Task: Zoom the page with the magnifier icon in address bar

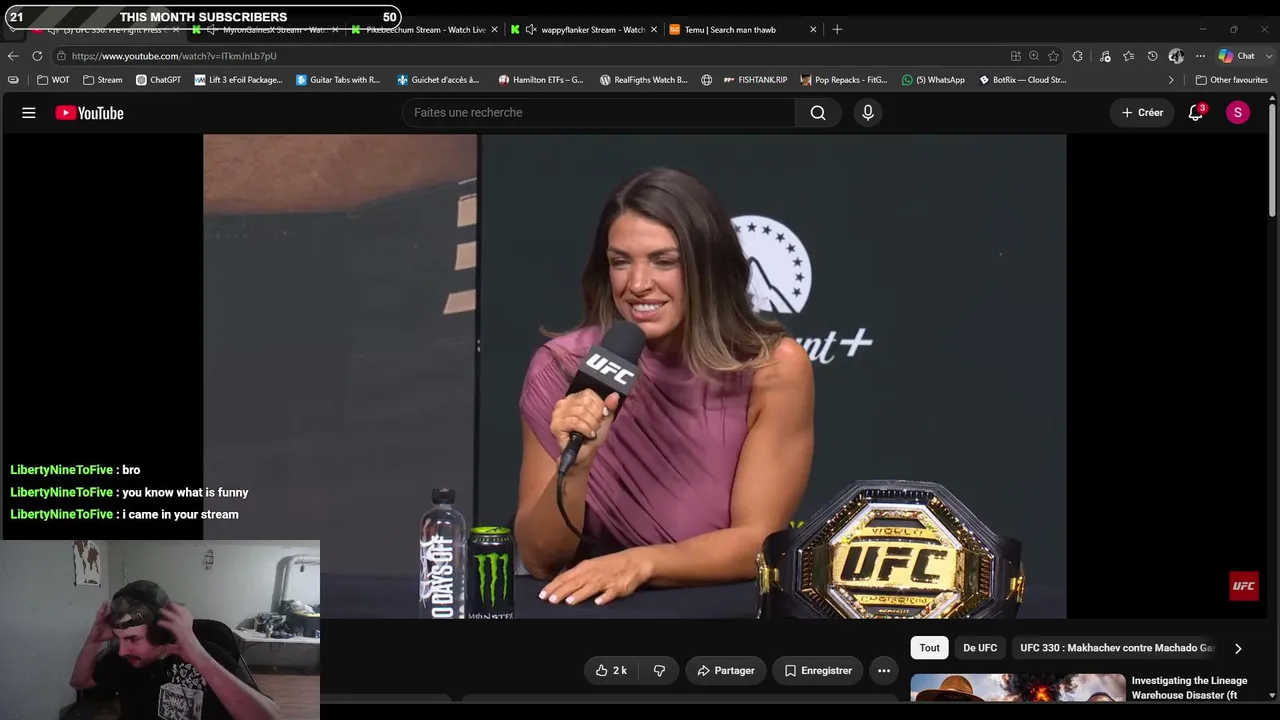Action: click(1034, 56)
